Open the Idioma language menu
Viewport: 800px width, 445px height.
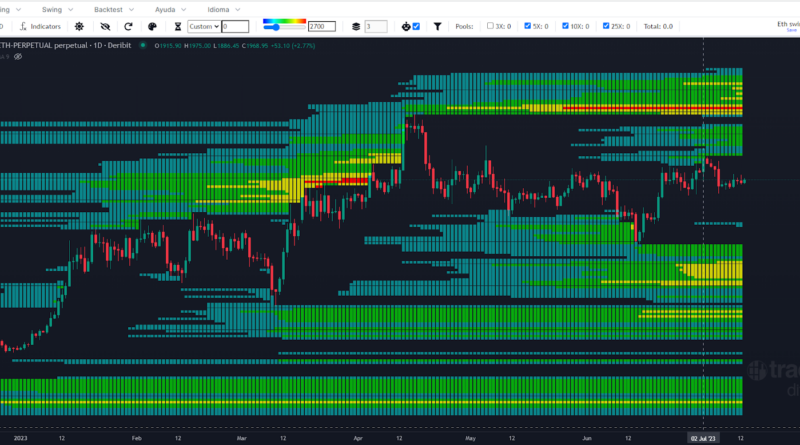click(217, 8)
